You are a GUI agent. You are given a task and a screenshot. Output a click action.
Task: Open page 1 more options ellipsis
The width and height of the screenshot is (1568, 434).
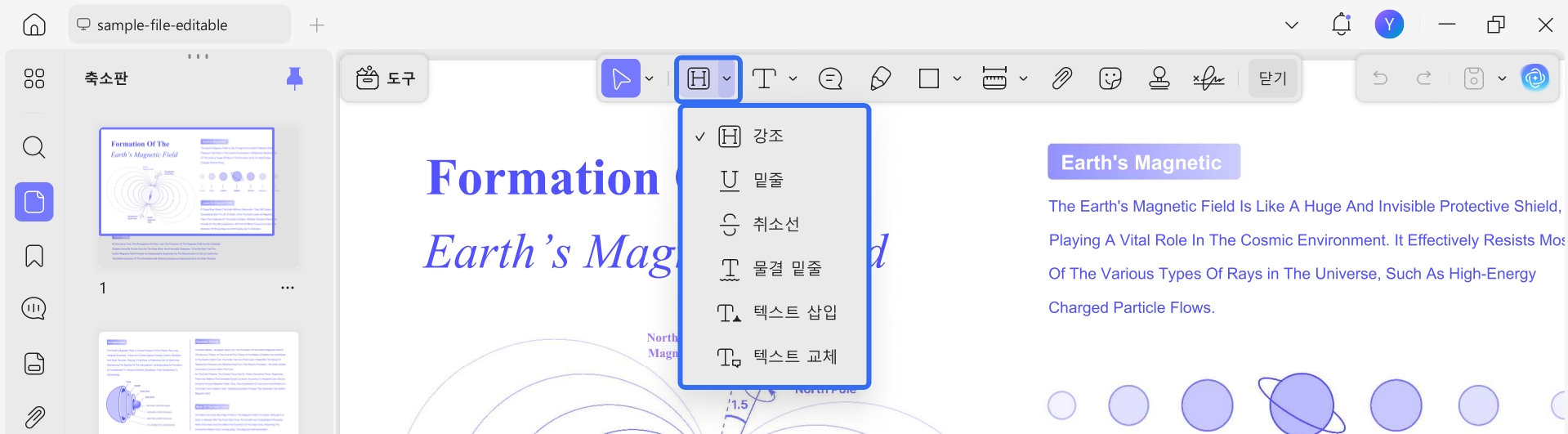(288, 288)
